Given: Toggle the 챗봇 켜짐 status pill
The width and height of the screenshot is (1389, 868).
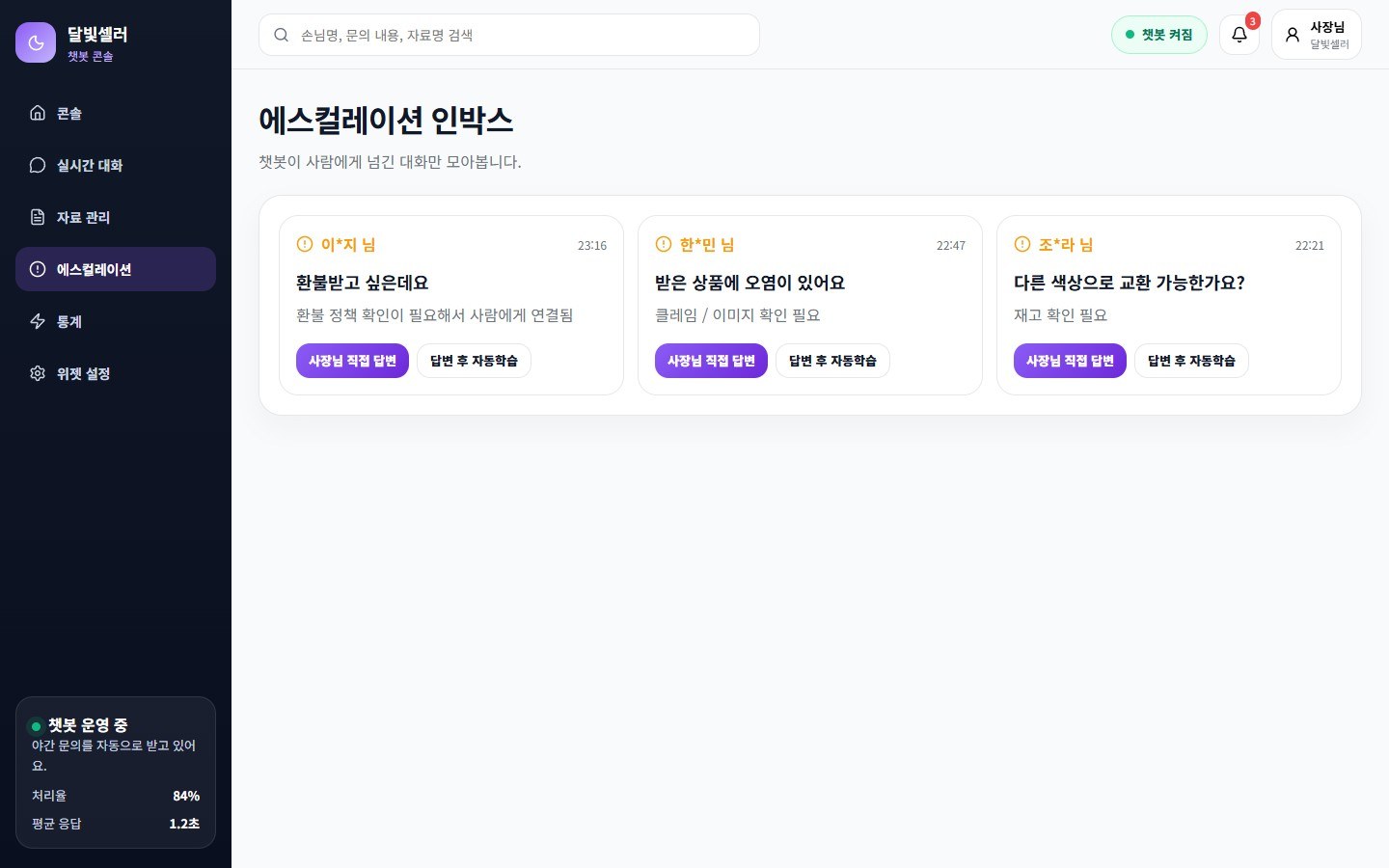Looking at the screenshot, I should pyautogui.click(x=1159, y=35).
